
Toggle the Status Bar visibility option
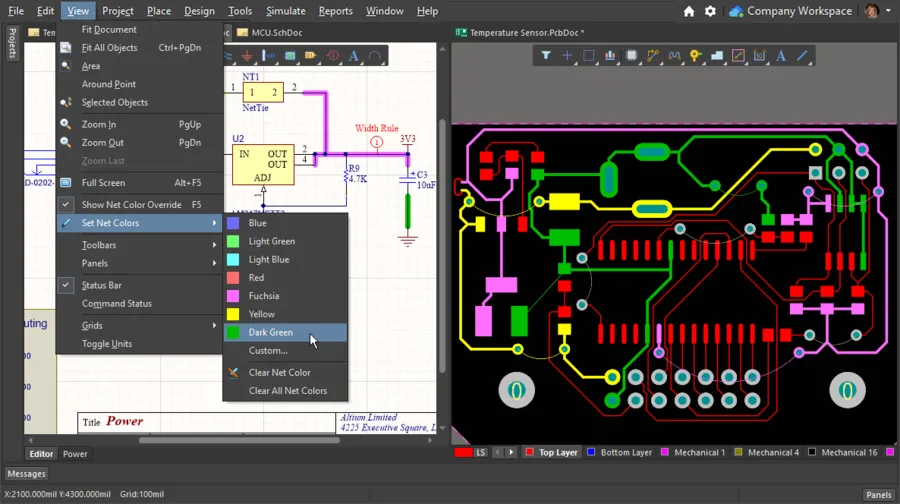pos(101,286)
